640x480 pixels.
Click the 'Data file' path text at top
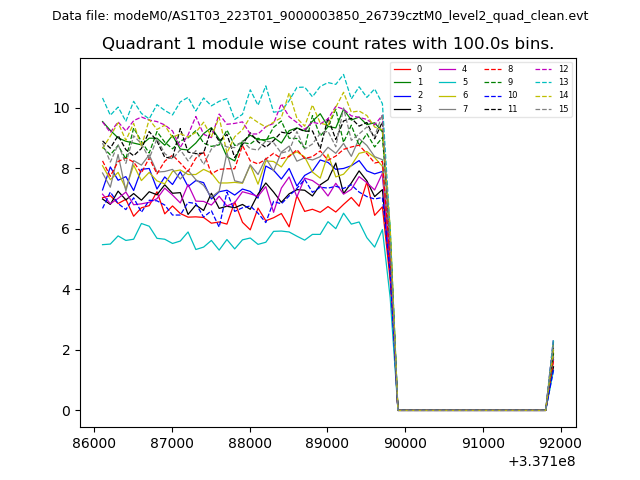320,16
